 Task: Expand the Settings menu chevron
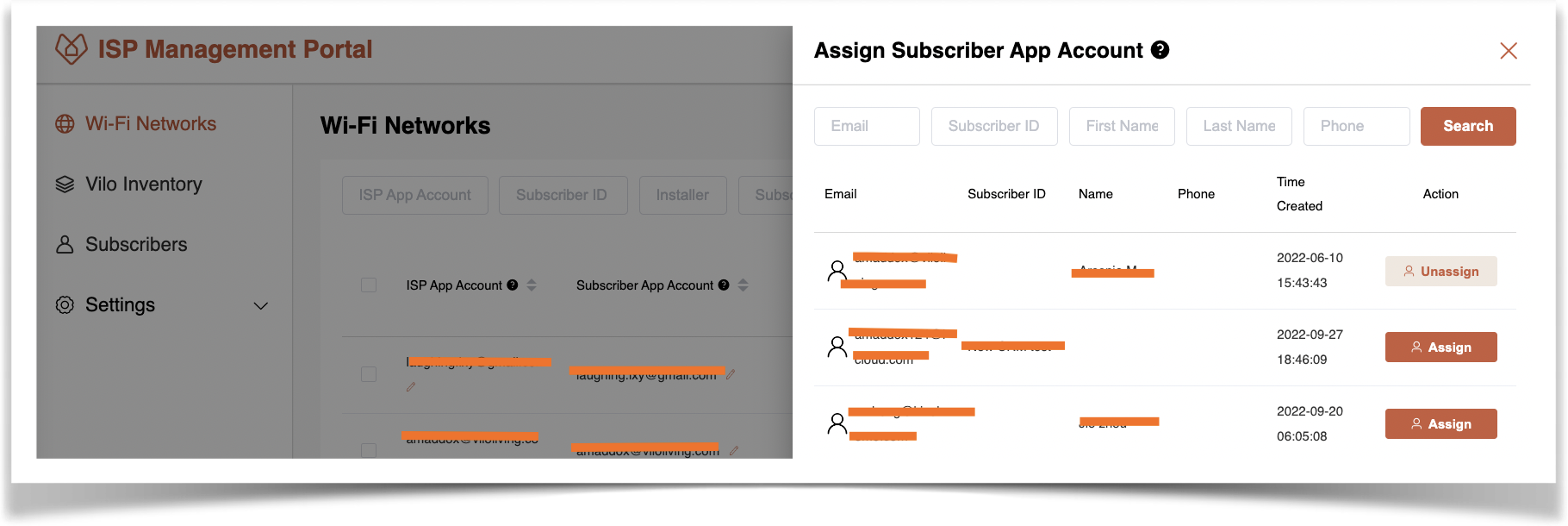coord(261,305)
